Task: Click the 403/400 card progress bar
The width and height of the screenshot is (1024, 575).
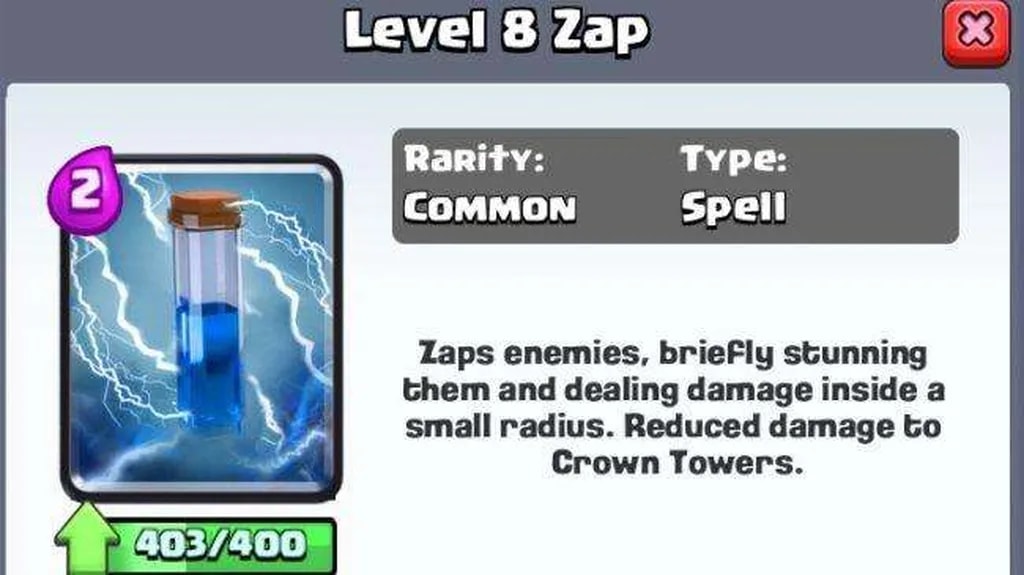Action: tap(221, 546)
